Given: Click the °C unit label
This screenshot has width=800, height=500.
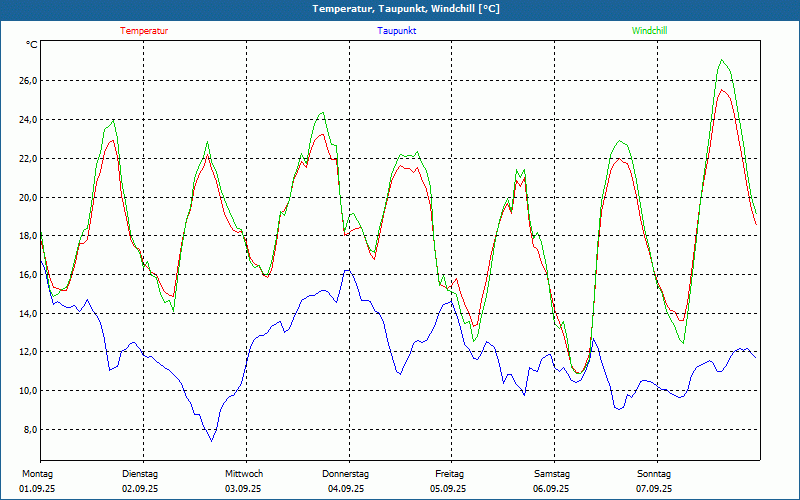Looking at the screenshot, I should point(32,45).
